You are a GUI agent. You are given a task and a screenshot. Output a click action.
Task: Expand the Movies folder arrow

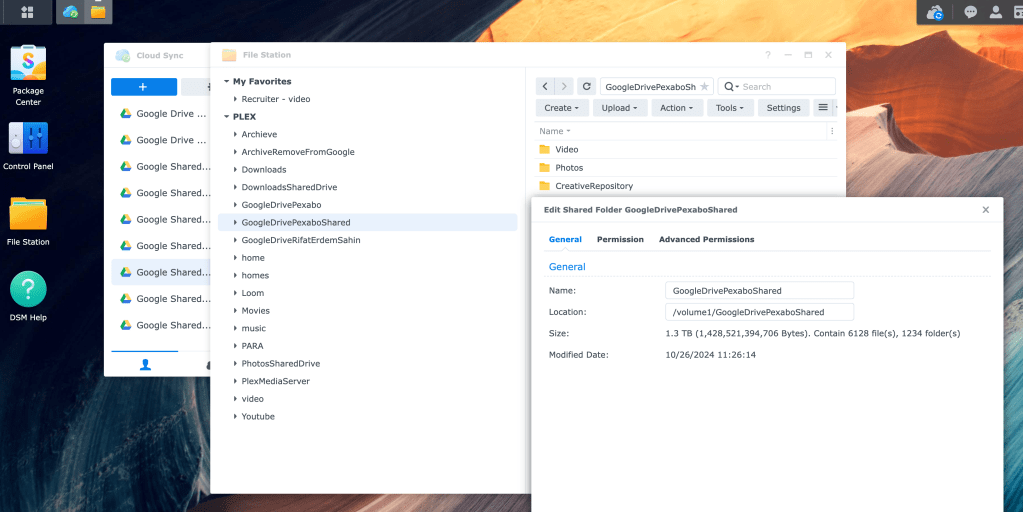point(236,310)
